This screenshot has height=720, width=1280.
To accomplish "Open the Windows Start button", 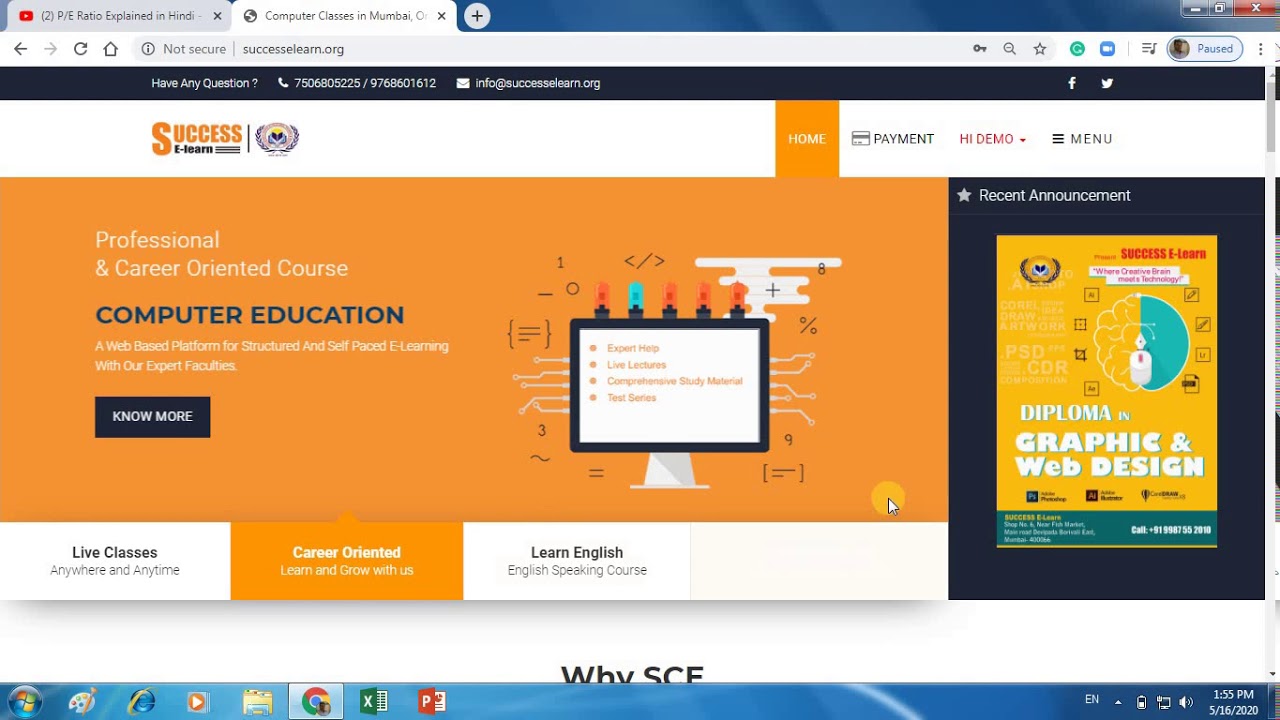I will coord(25,702).
